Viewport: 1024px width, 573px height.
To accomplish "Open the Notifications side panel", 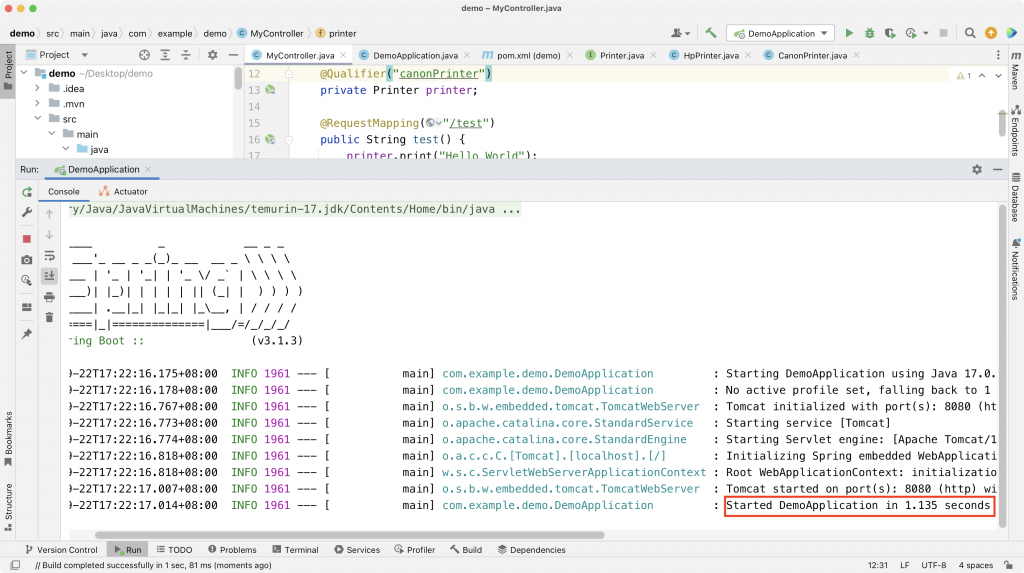I will 1015,269.
